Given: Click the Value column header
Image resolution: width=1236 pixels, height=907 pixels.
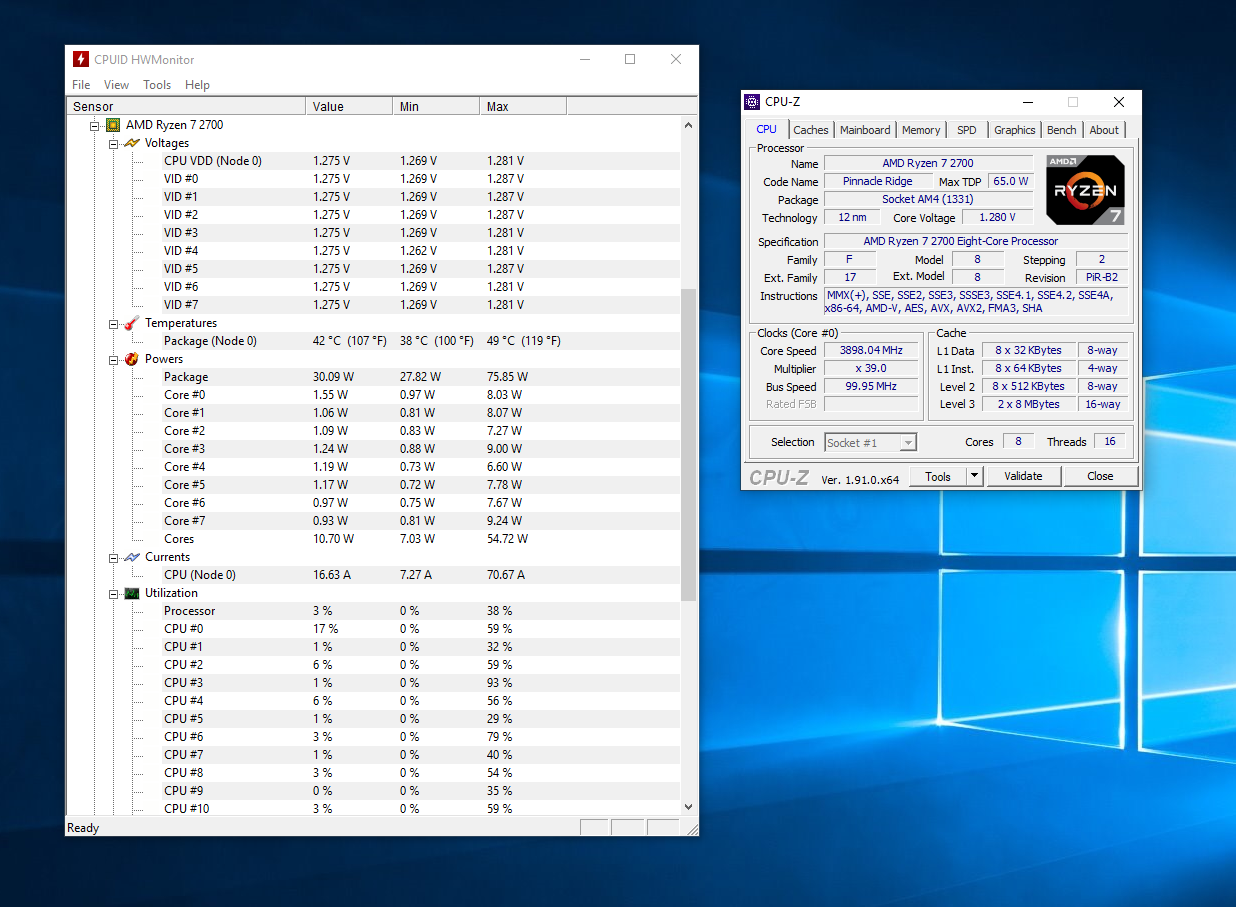Looking at the screenshot, I should [x=349, y=106].
